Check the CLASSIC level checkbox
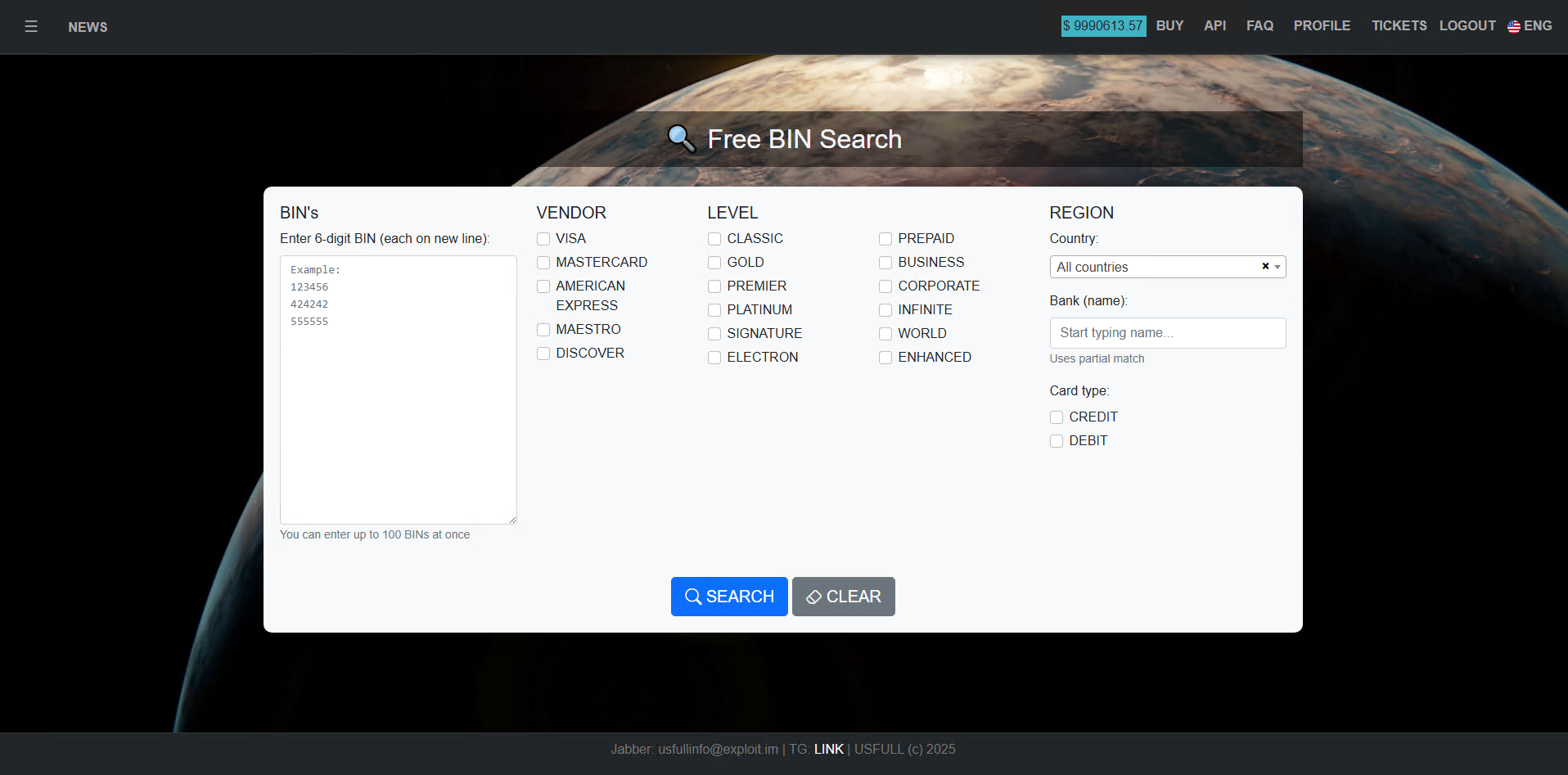The width and height of the screenshot is (1568, 775). click(x=714, y=239)
